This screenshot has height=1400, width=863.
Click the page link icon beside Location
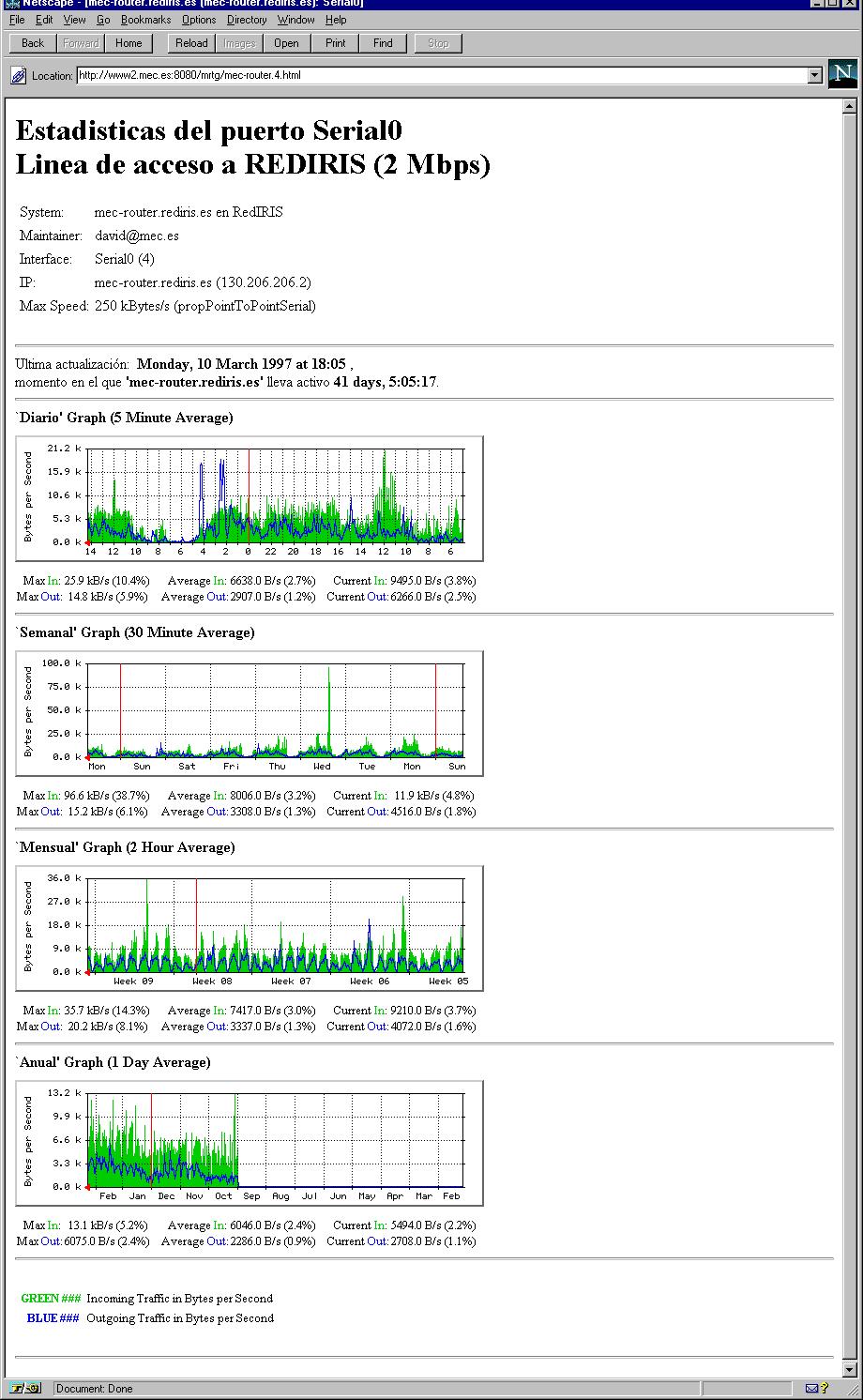[18, 75]
